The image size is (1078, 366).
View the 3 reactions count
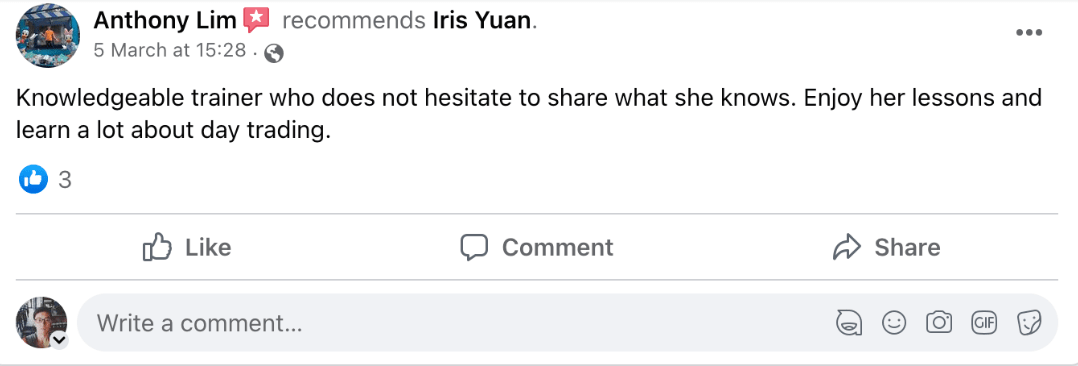(65, 180)
